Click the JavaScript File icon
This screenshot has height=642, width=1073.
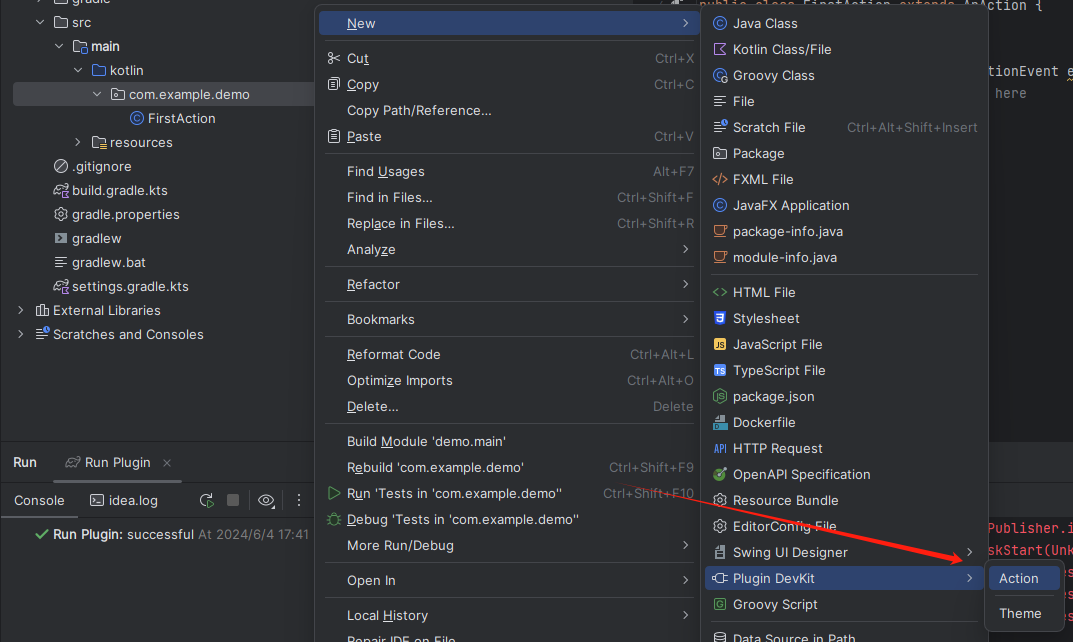coord(719,344)
